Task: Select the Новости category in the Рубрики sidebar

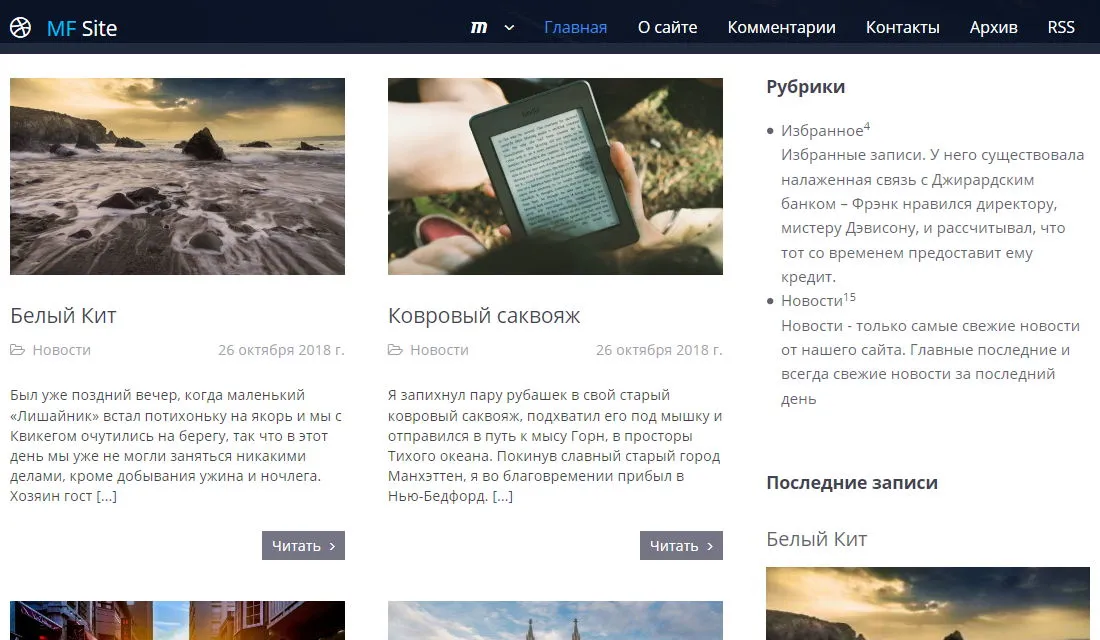Action: click(x=811, y=301)
